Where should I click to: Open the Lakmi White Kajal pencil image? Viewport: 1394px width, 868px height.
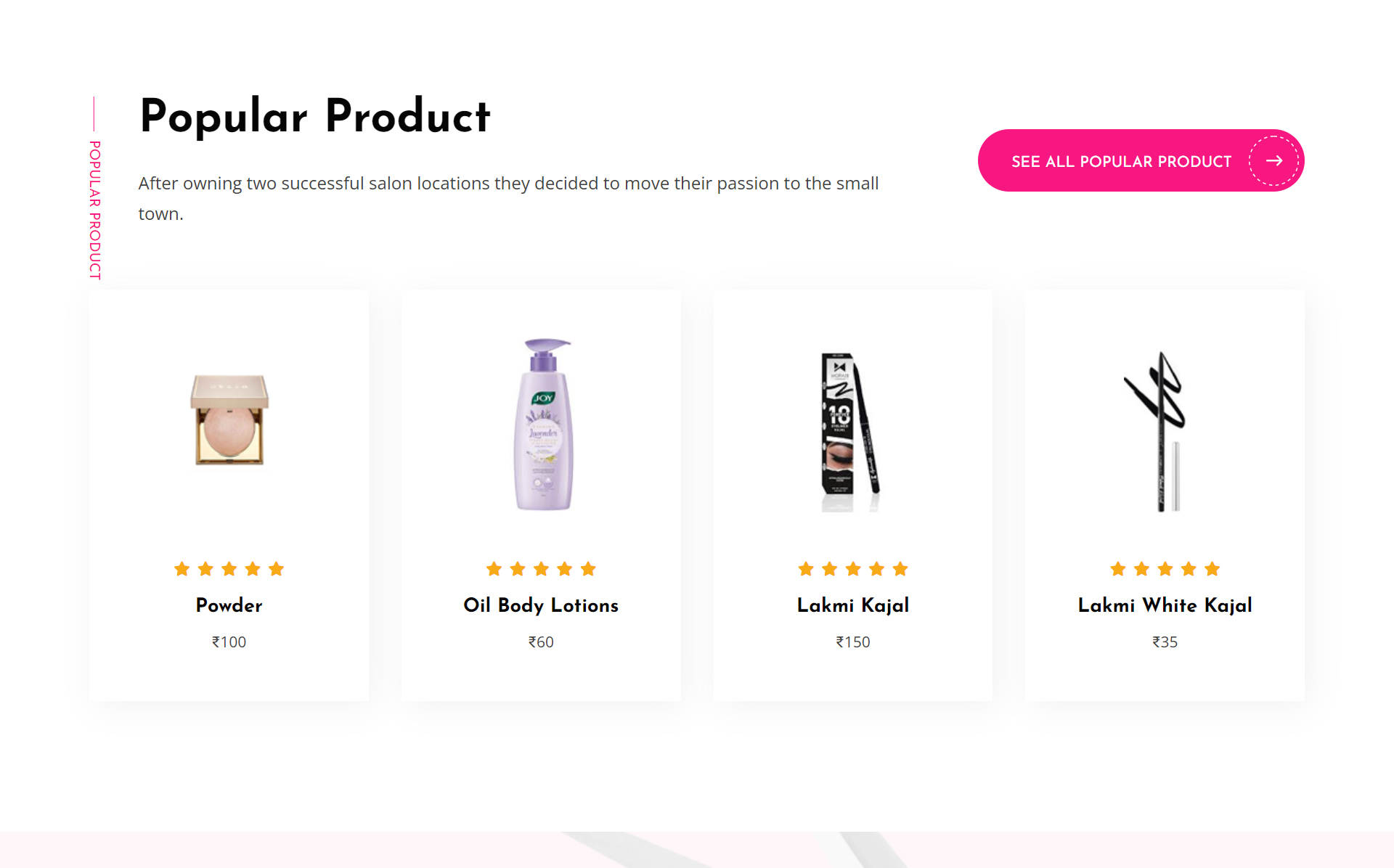tap(1160, 432)
